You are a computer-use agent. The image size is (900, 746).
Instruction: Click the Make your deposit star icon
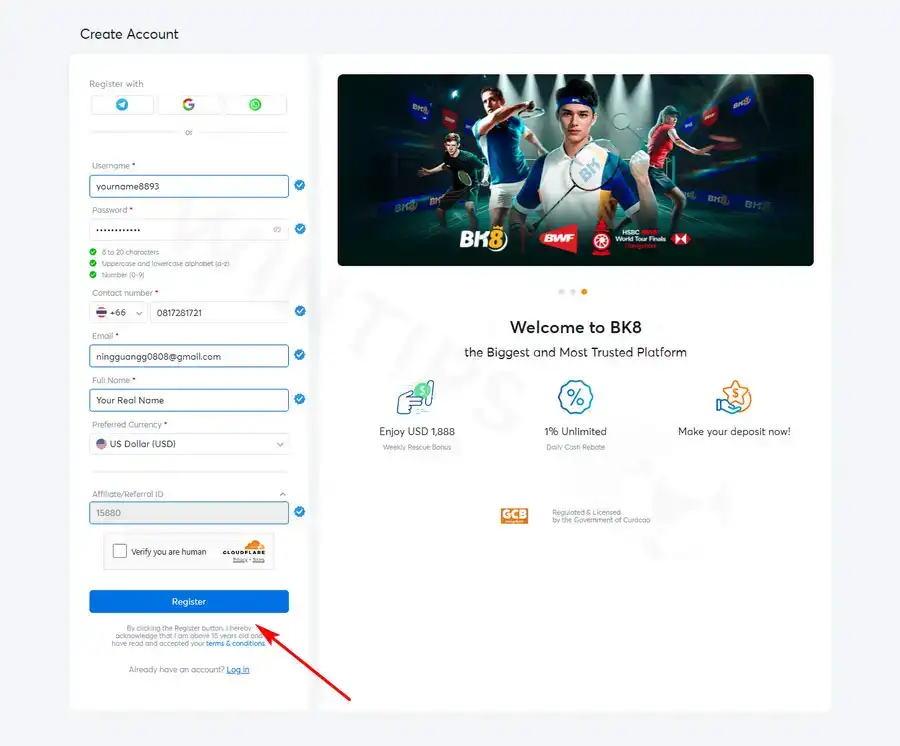pos(734,397)
